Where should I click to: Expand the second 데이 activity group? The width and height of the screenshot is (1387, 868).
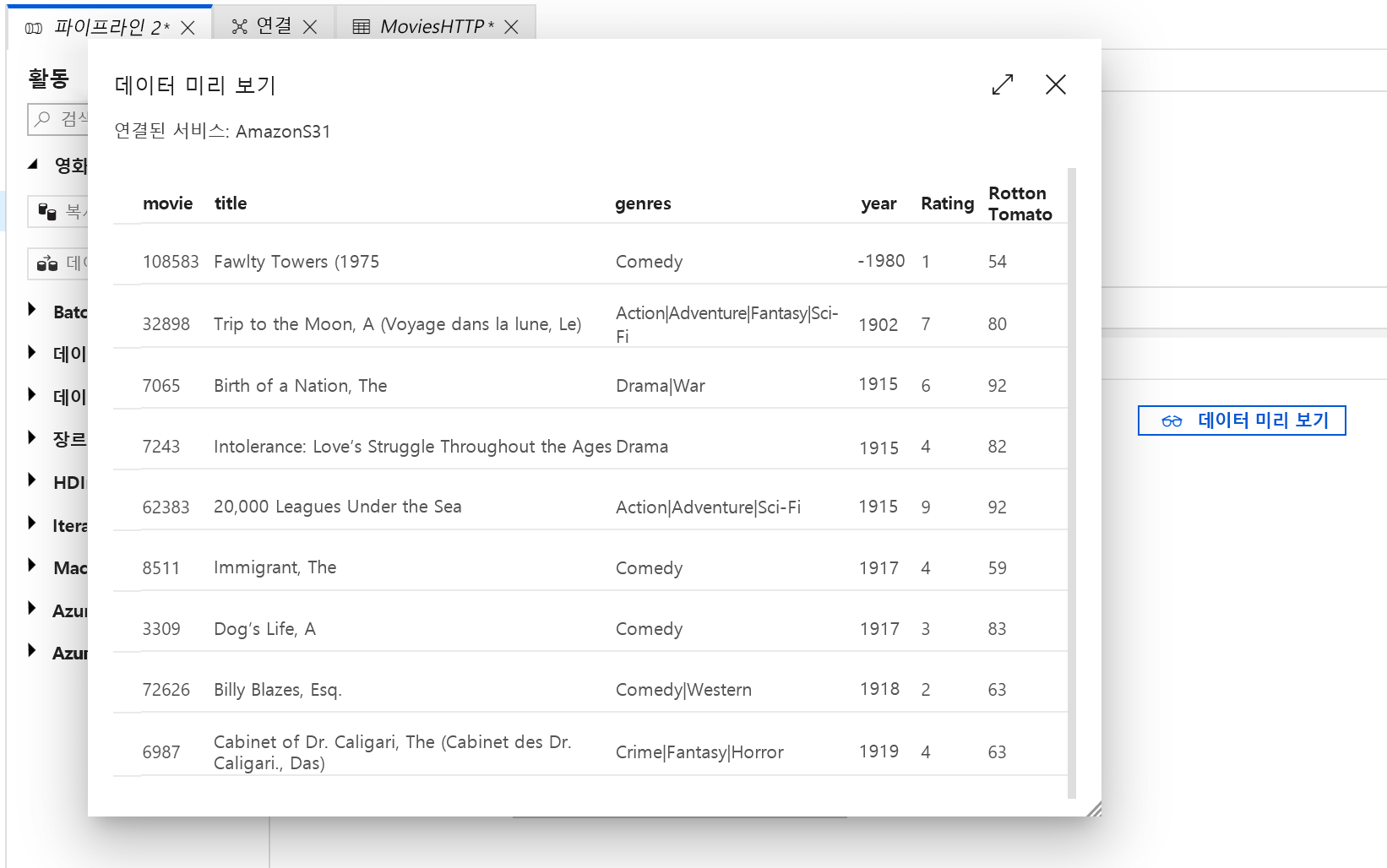(x=32, y=395)
